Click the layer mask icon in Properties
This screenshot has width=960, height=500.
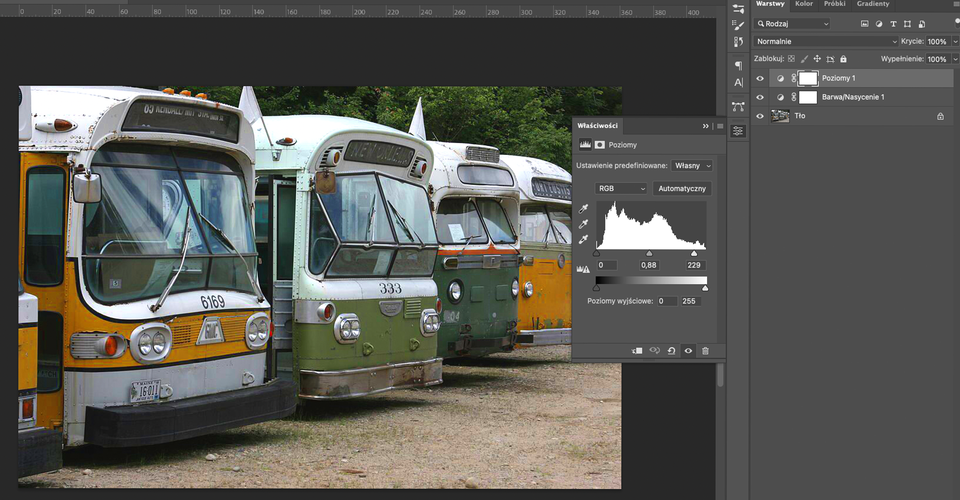point(600,144)
